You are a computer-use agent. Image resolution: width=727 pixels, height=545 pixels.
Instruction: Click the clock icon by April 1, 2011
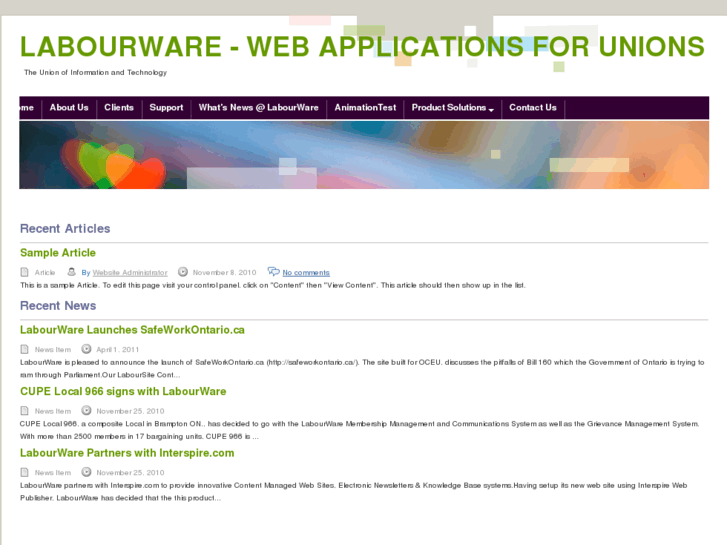[86, 349]
